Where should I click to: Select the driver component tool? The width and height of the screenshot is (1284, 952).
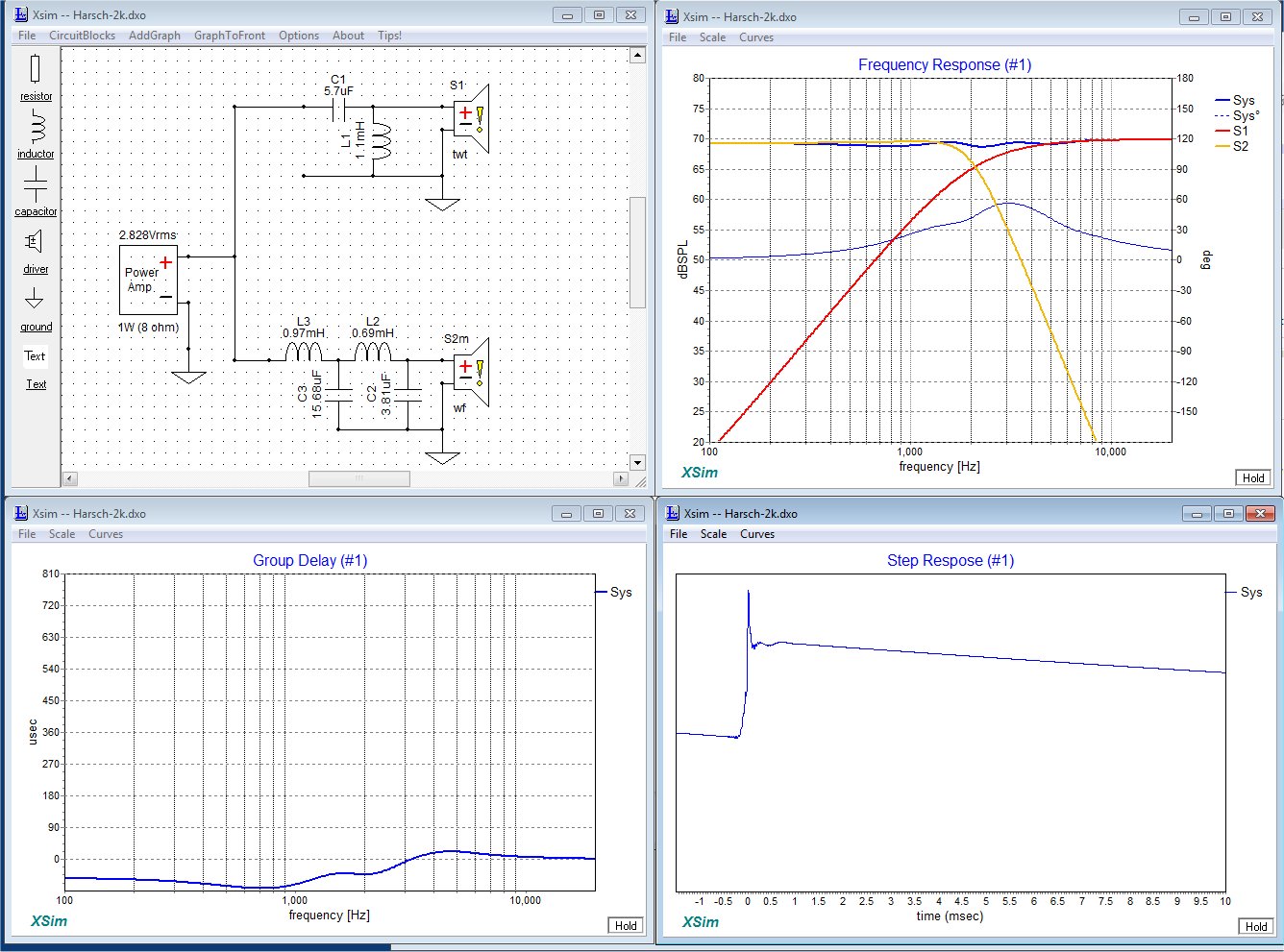click(36, 250)
